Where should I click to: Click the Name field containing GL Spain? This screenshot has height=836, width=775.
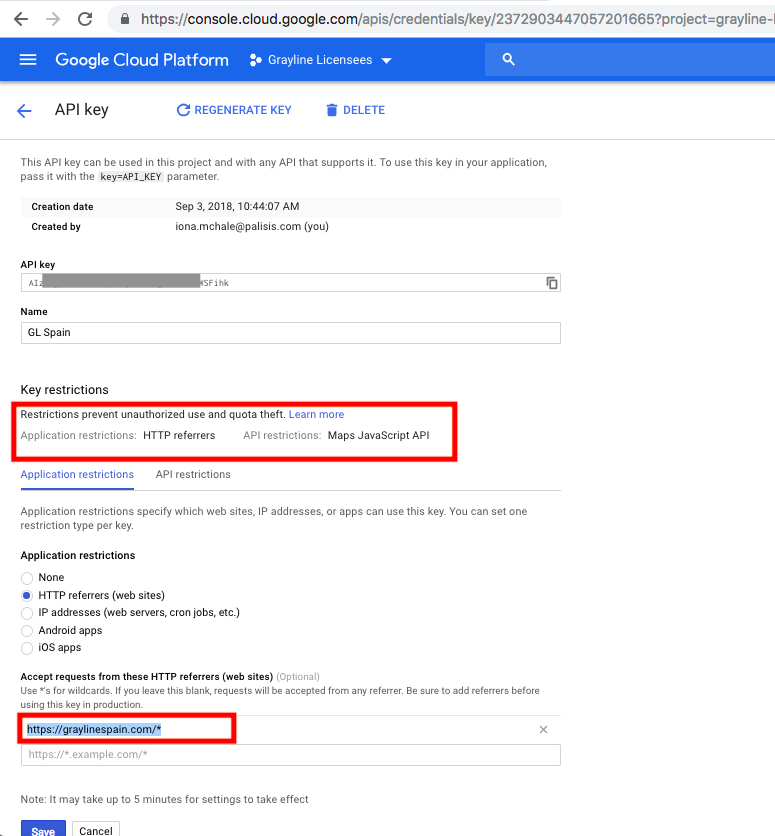pyautogui.click(x=290, y=333)
